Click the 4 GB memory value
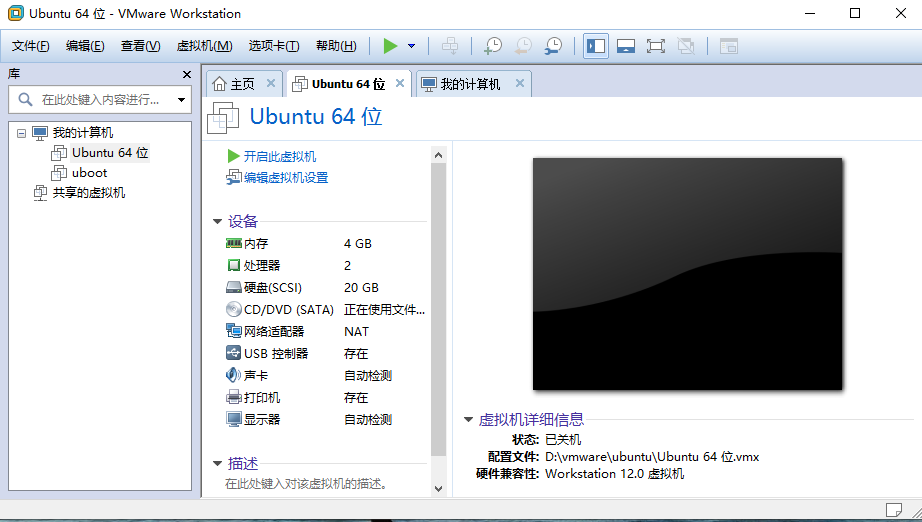Viewport: 922px width, 522px height. tap(358, 243)
